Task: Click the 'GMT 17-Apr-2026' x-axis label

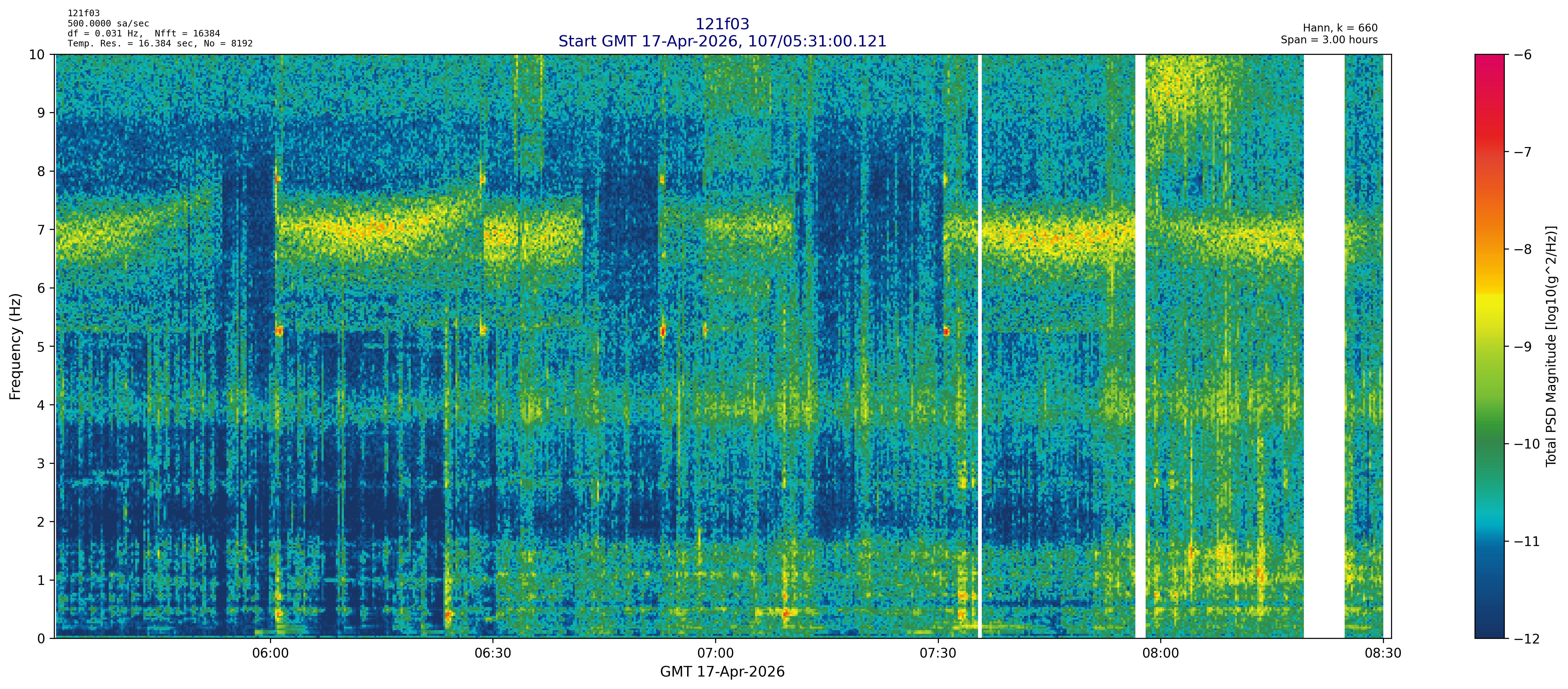Action: click(x=722, y=672)
